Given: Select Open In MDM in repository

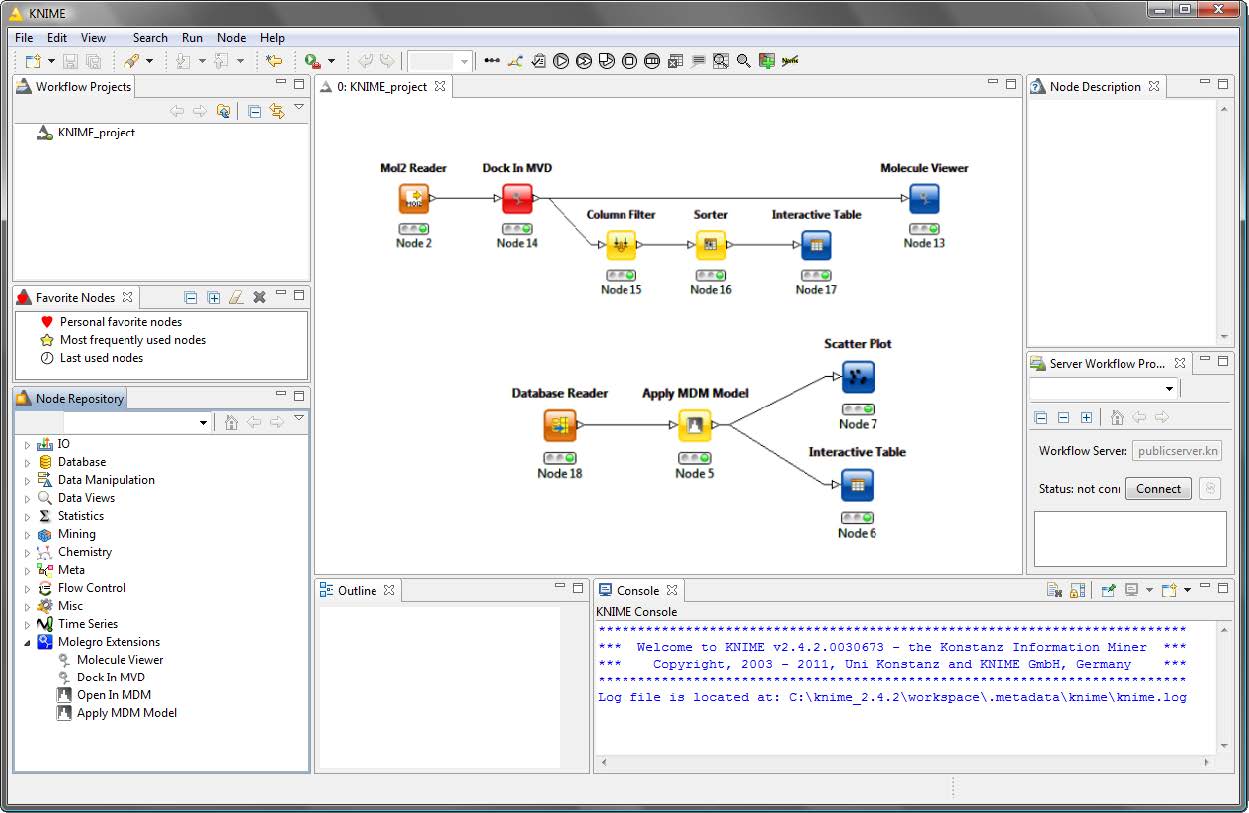Looking at the screenshot, I should pos(113,695).
